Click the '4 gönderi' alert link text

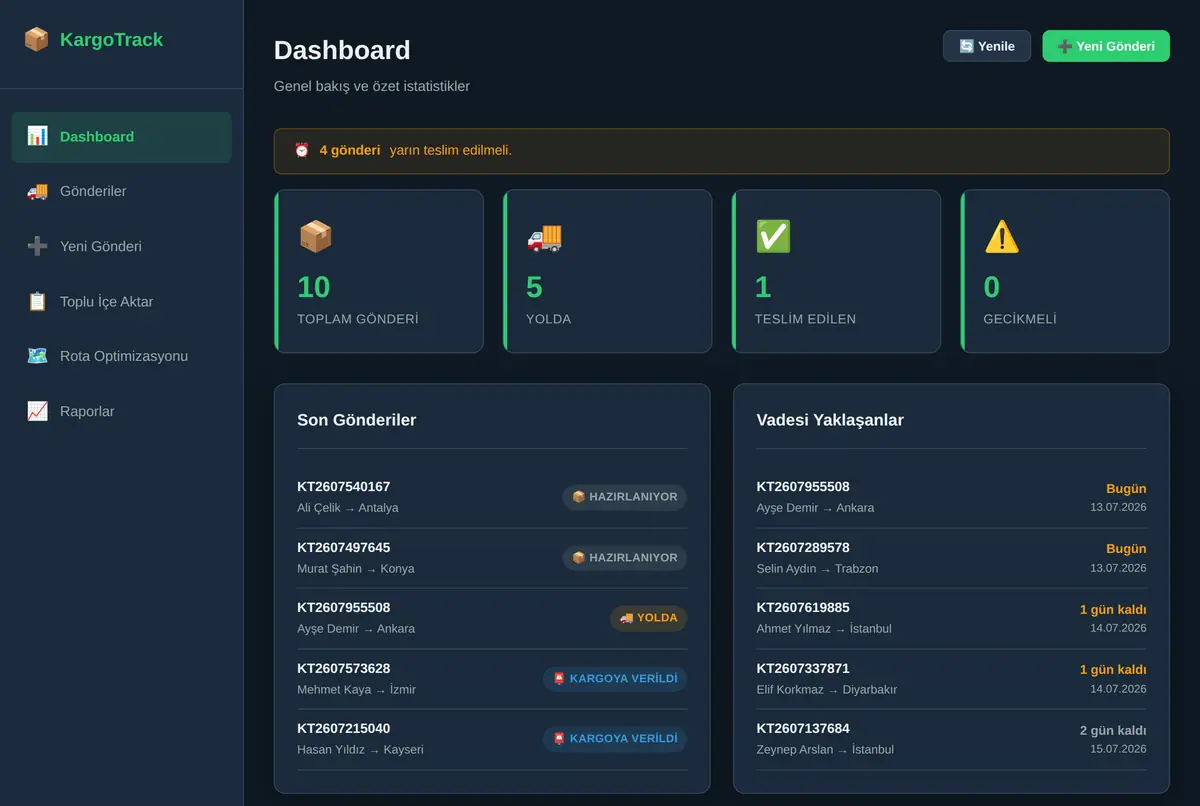(350, 150)
